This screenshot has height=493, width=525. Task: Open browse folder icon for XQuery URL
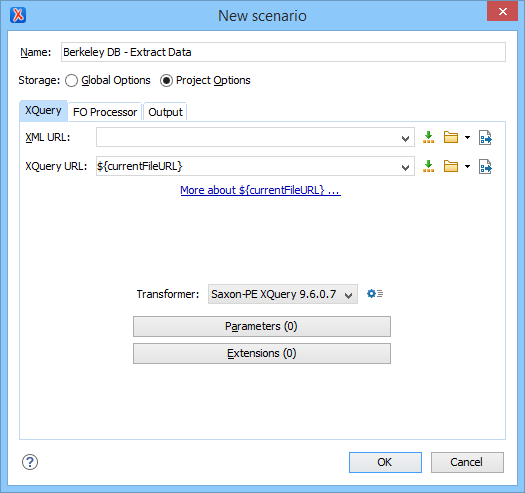451,166
